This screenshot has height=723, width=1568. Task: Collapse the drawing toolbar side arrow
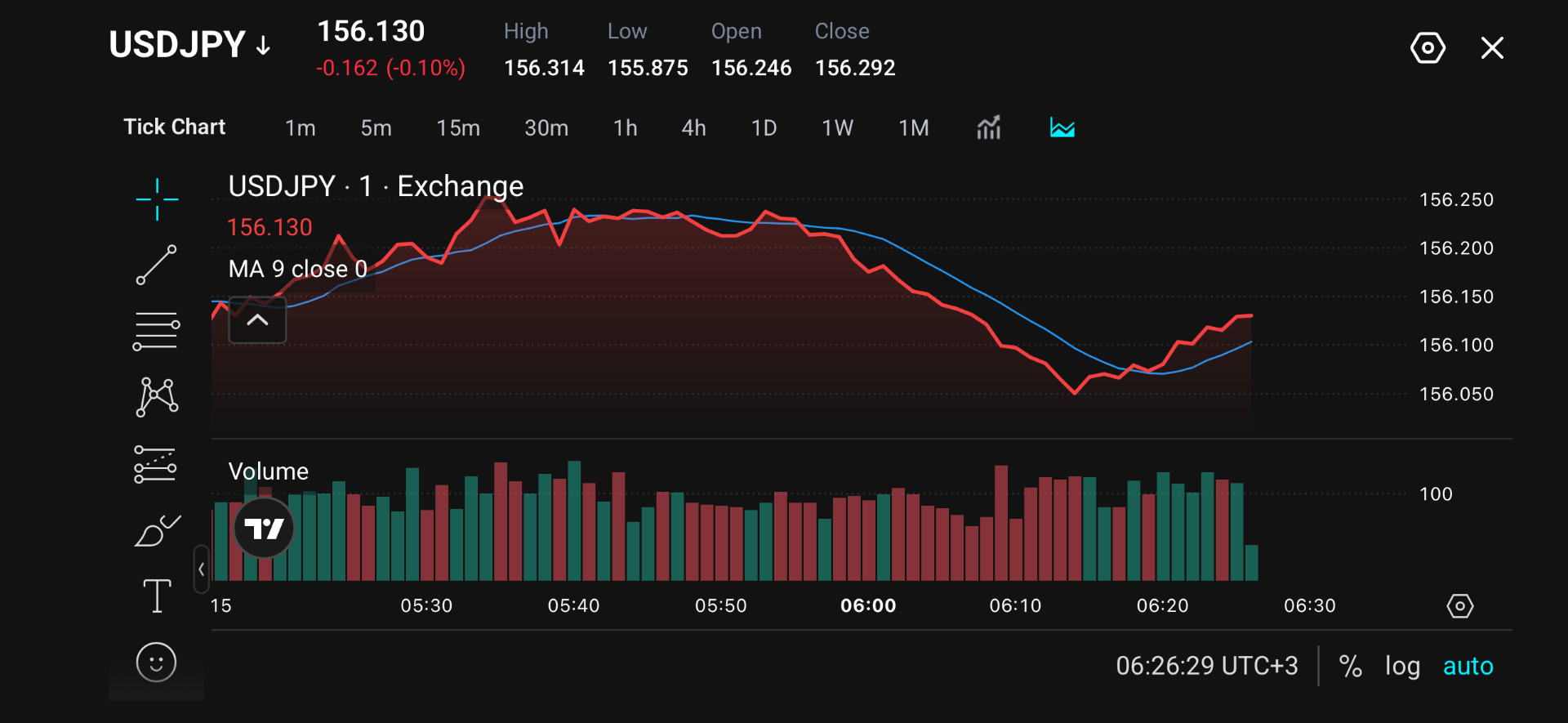(x=201, y=569)
